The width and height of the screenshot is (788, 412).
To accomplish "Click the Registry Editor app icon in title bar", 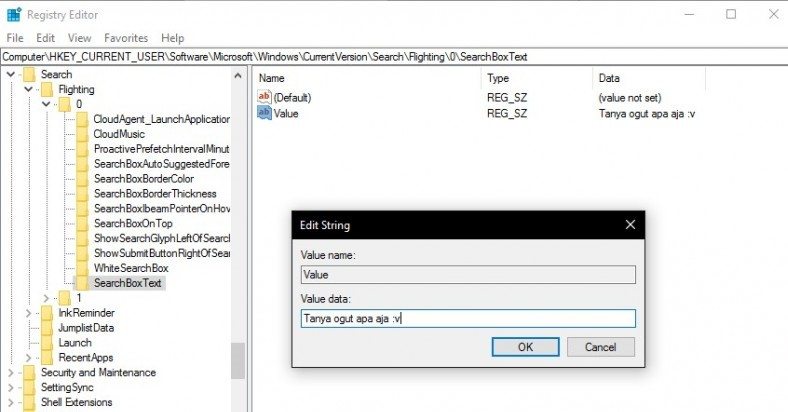I will [x=14, y=15].
